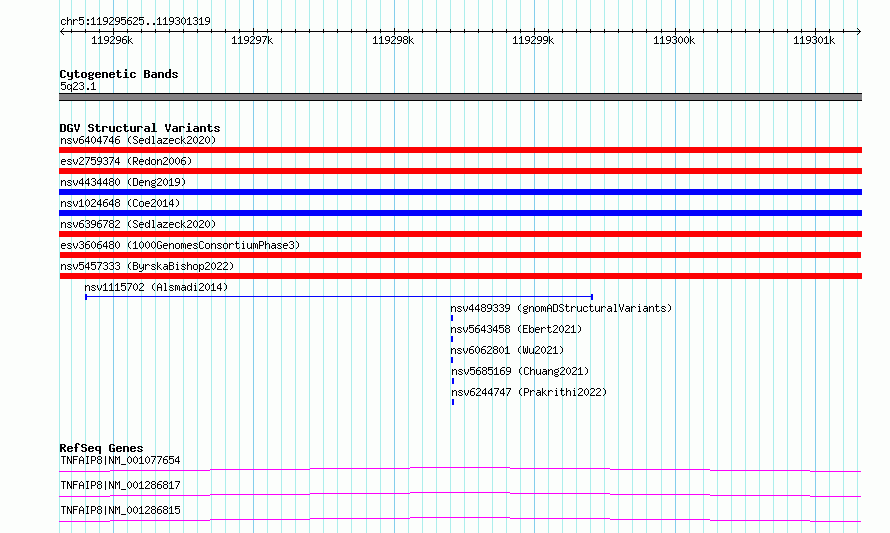Select the blue bar under nsv4434480
890x533 pixels.
point(460,192)
